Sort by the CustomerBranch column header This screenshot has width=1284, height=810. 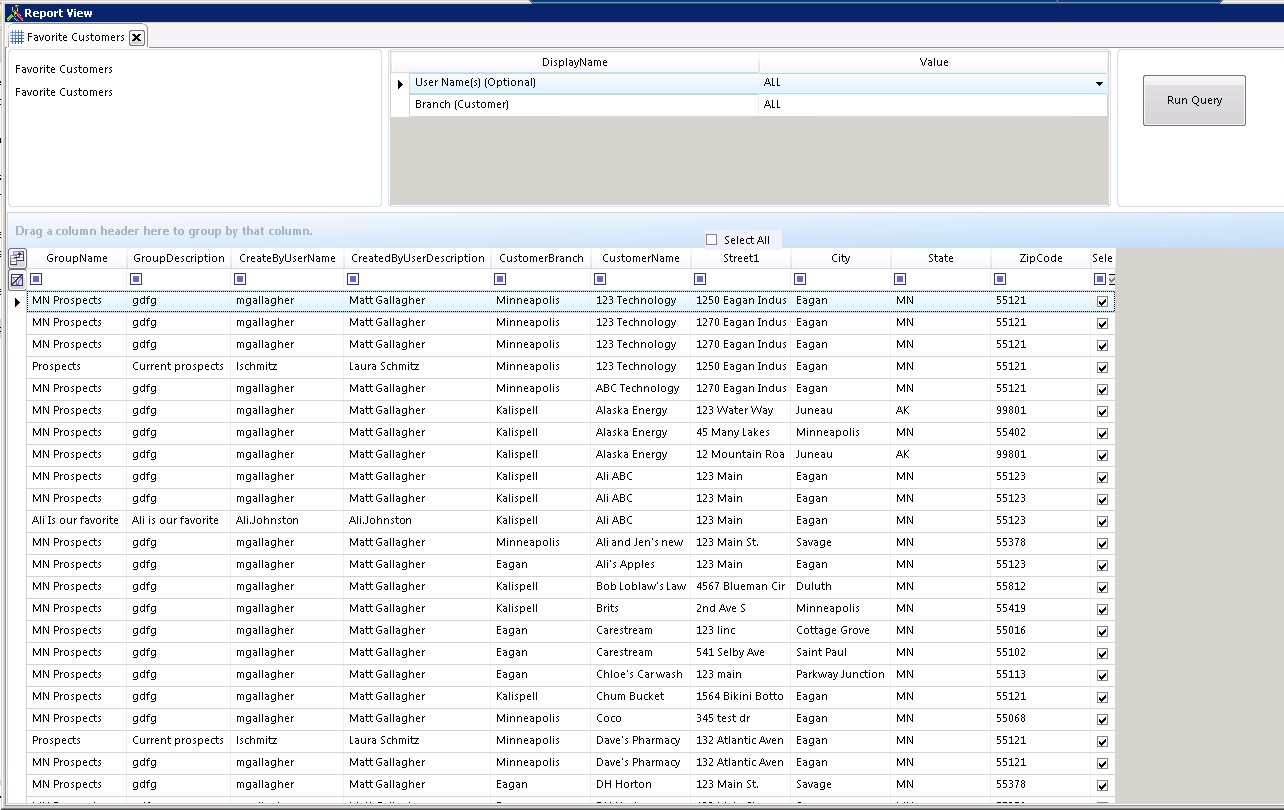click(541, 258)
